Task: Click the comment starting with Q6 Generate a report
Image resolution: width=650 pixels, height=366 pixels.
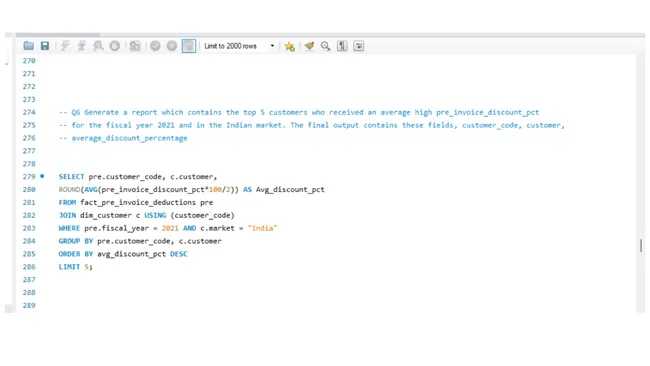Action: [x=299, y=112]
